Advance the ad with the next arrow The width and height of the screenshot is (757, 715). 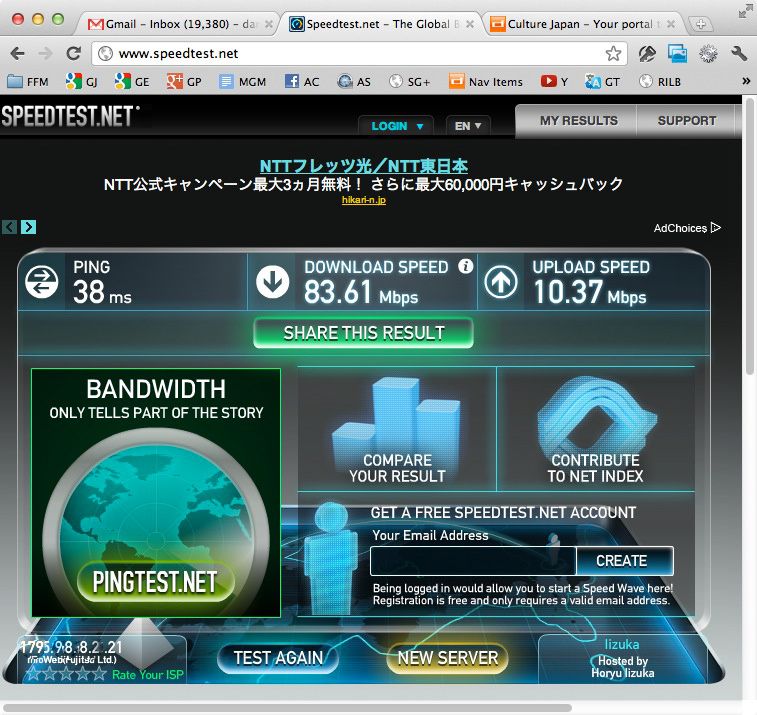[28, 227]
